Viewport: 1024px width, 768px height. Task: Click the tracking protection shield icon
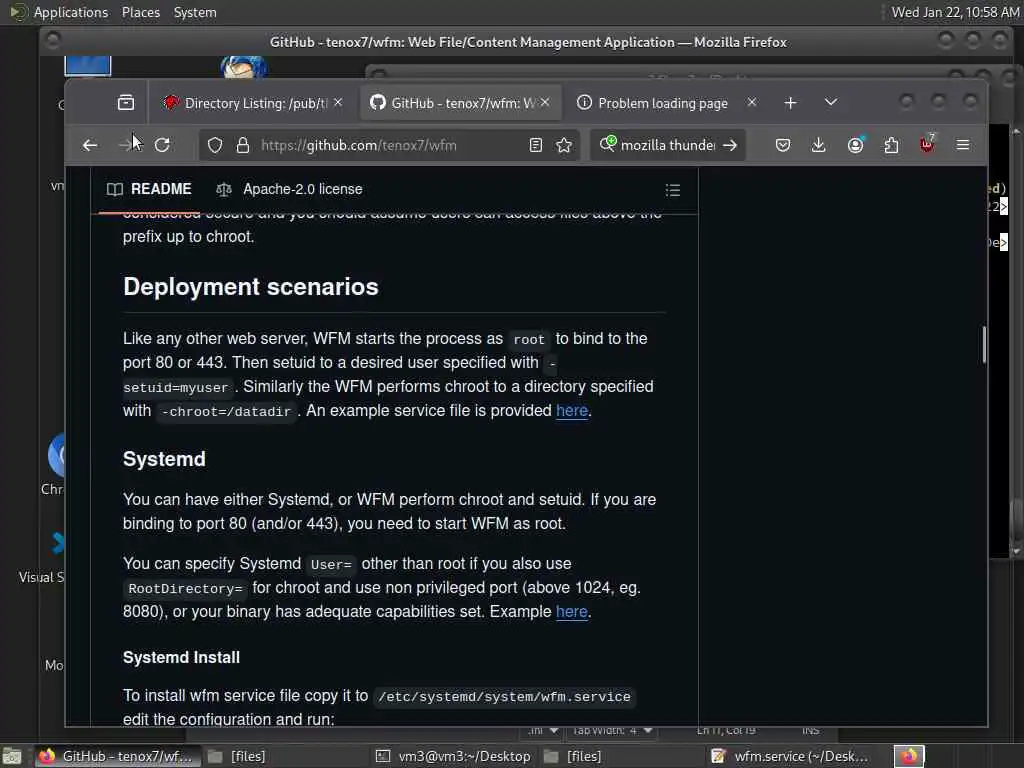coord(215,145)
